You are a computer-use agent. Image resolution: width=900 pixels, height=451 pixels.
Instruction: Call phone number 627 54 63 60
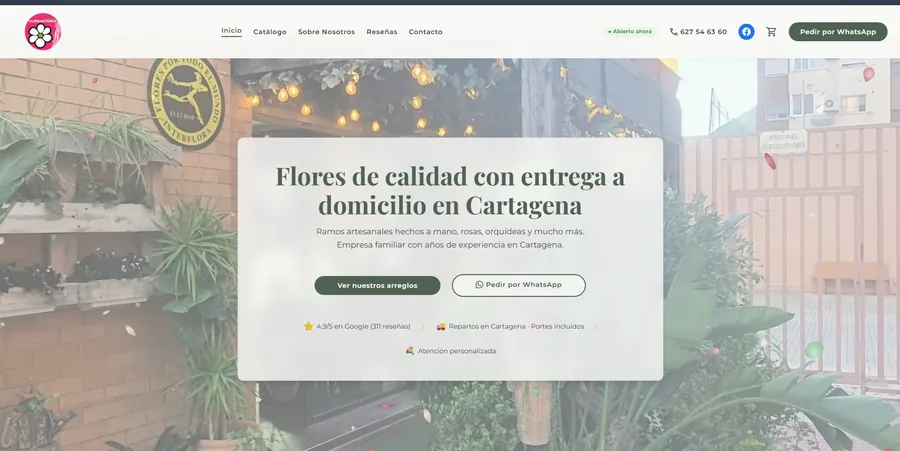[x=703, y=32]
